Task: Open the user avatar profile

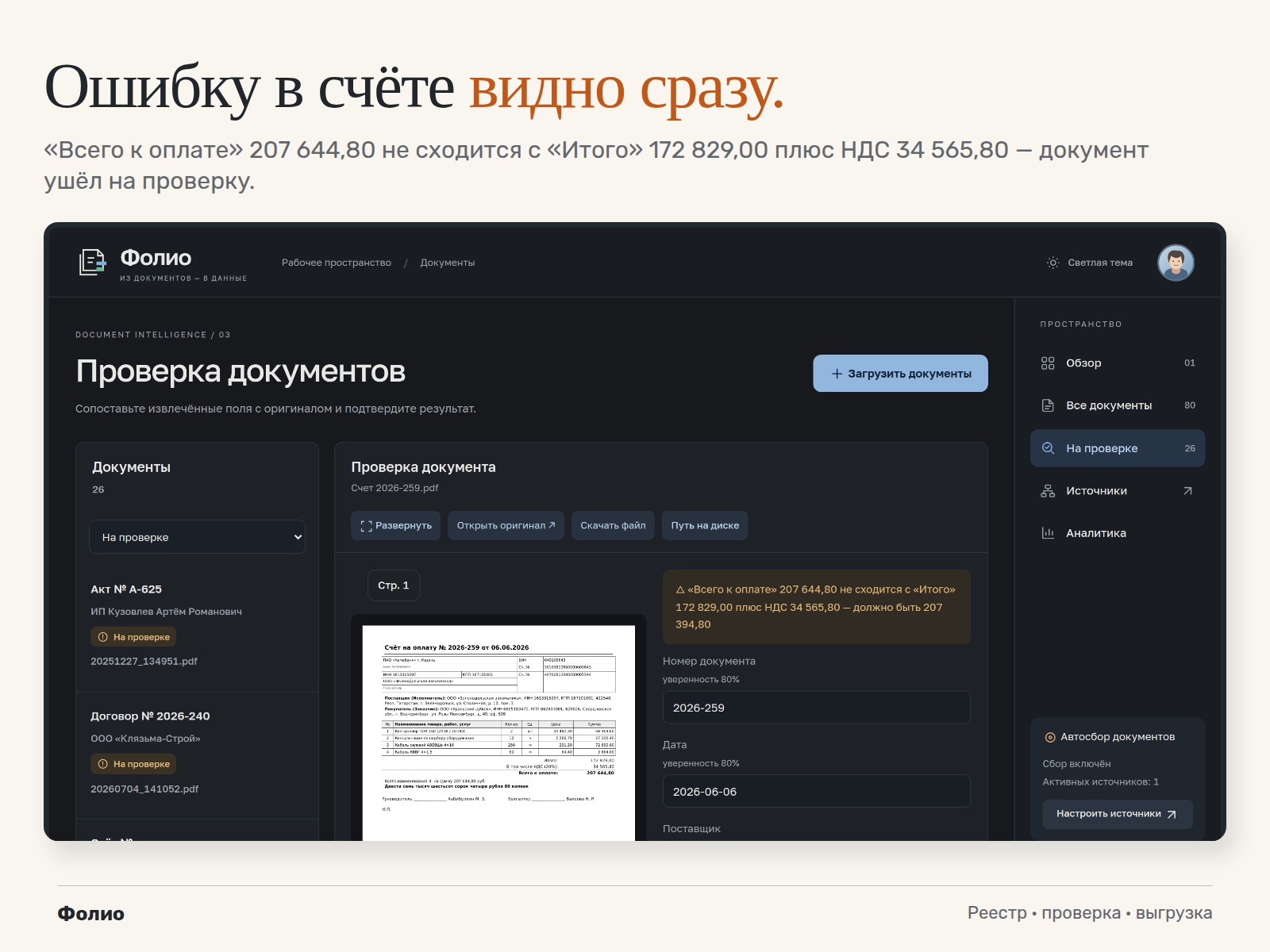Action: [1176, 263]
